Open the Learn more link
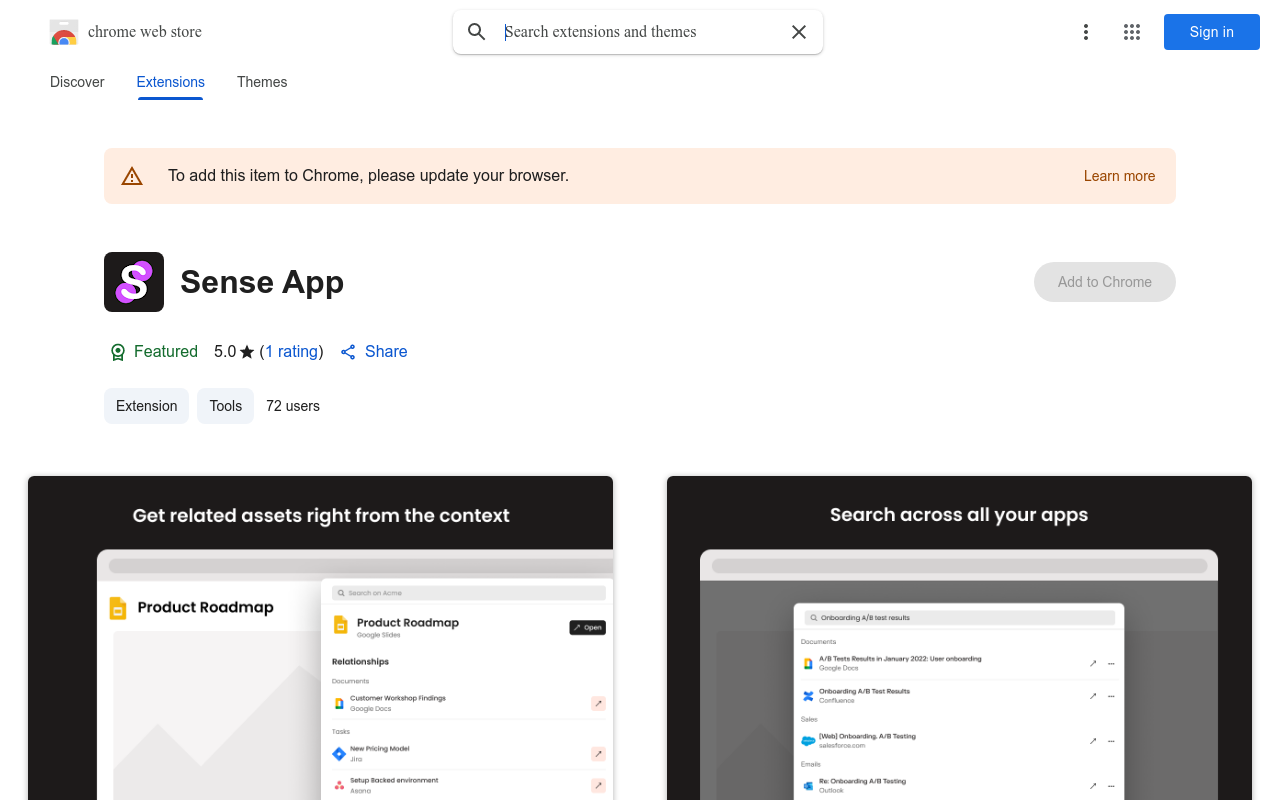The width and height of the screenshot is (1280, 800). 1119,176
